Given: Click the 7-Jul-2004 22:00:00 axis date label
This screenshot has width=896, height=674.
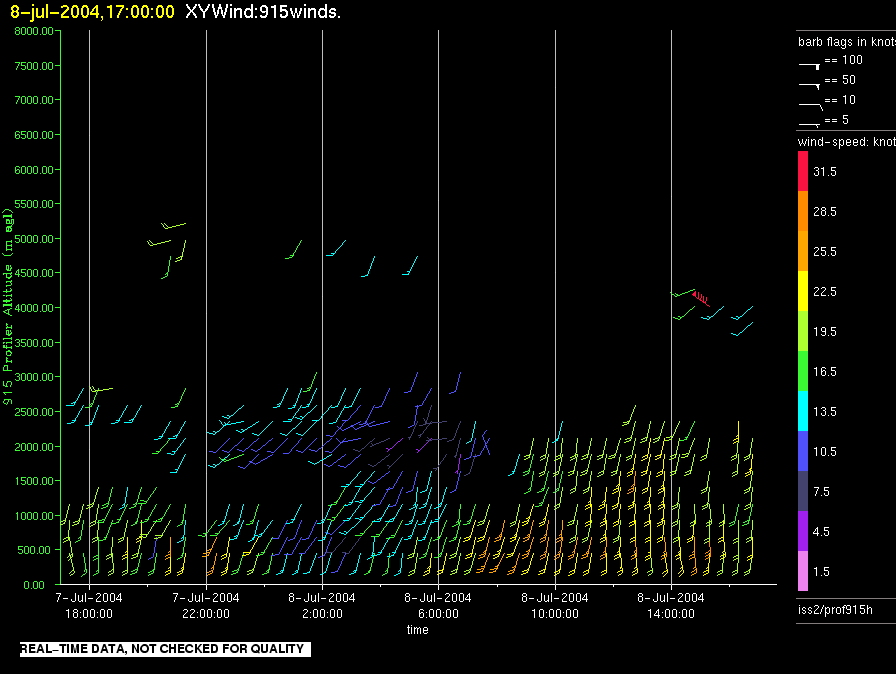Looking at the screenshot, I should 206,605.
